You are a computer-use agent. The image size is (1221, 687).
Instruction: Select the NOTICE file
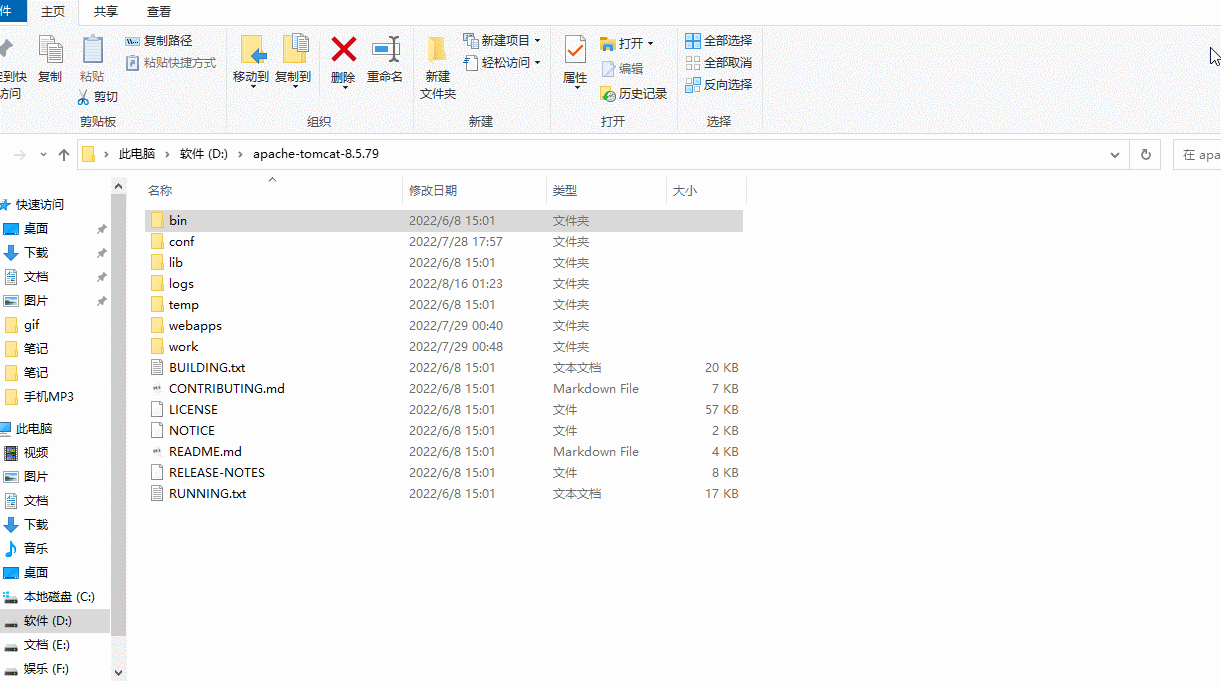[444, 430]
